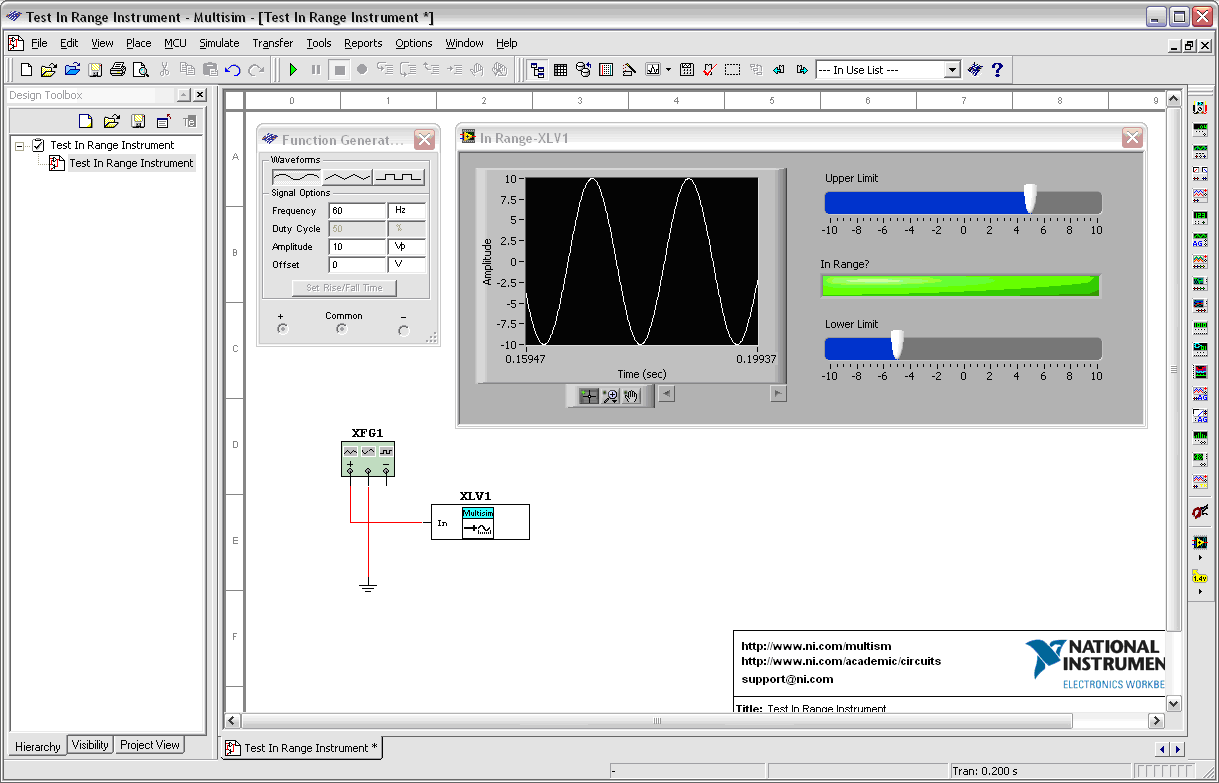Expand the Grapher dropdown arrow

[669, 70]
